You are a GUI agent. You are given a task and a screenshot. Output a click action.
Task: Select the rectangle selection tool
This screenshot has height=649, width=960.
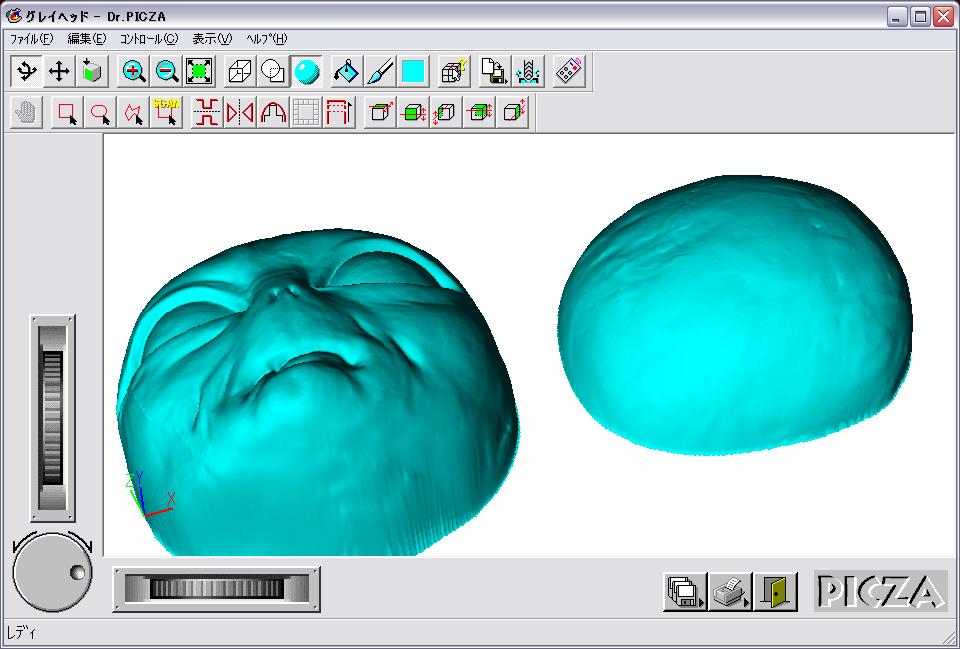(67, 113)
